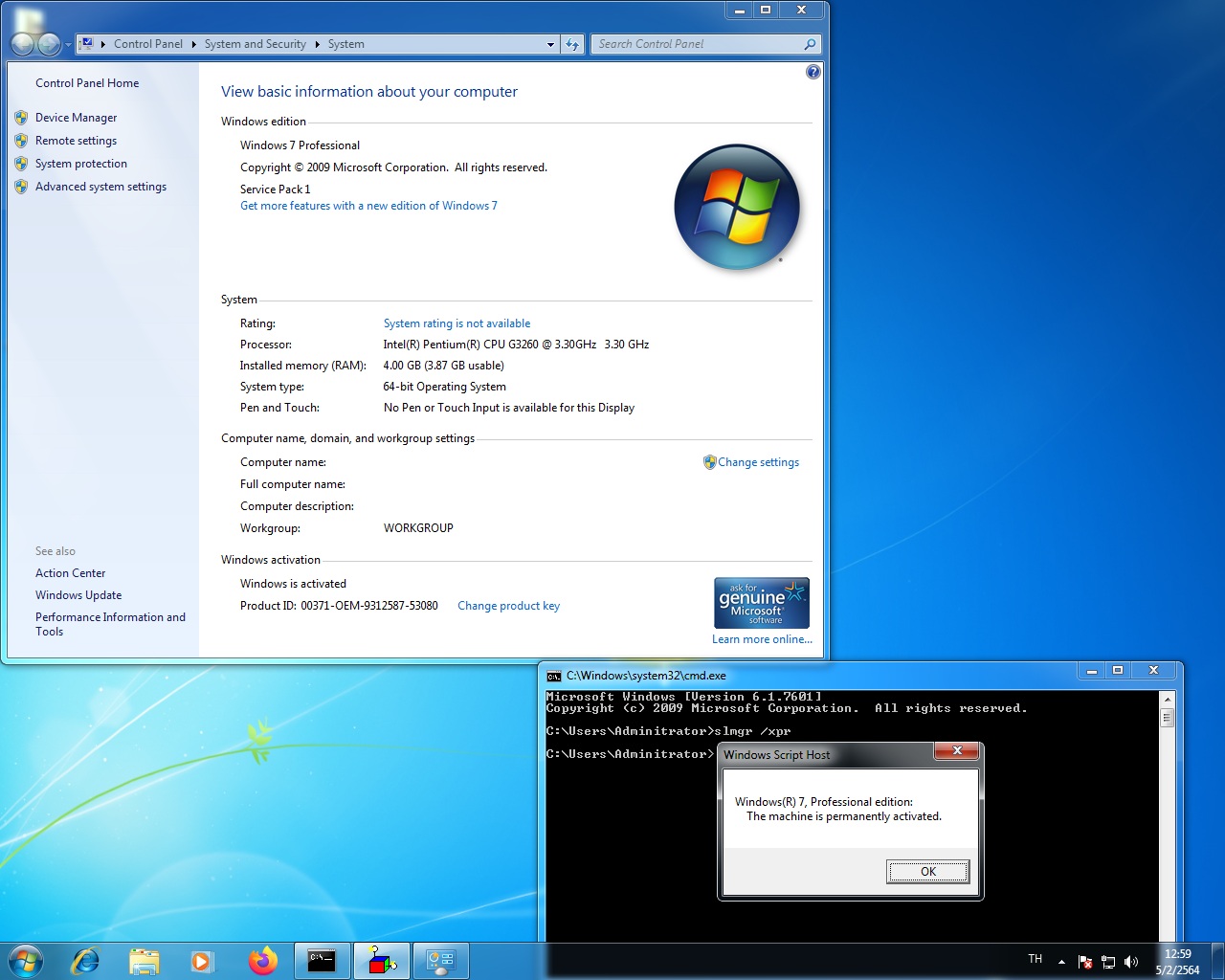Image resolution: width=1225 pixels, height=980 pixels.
Task: Click the slmgr /xpr command line
Action: (x=669, y=731)
